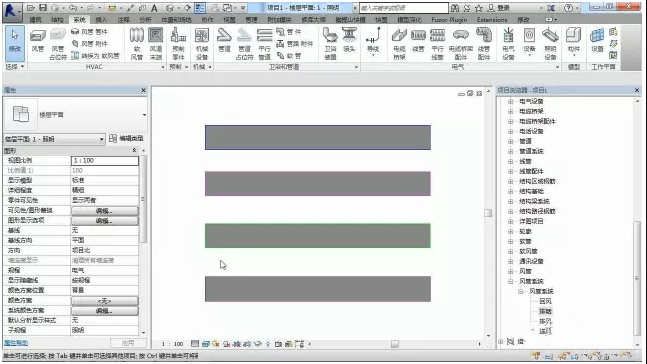647x364 pixels.
Task: Select the 电缆桥架配件 cable tray fitting tool
Action: pos(460,44)
